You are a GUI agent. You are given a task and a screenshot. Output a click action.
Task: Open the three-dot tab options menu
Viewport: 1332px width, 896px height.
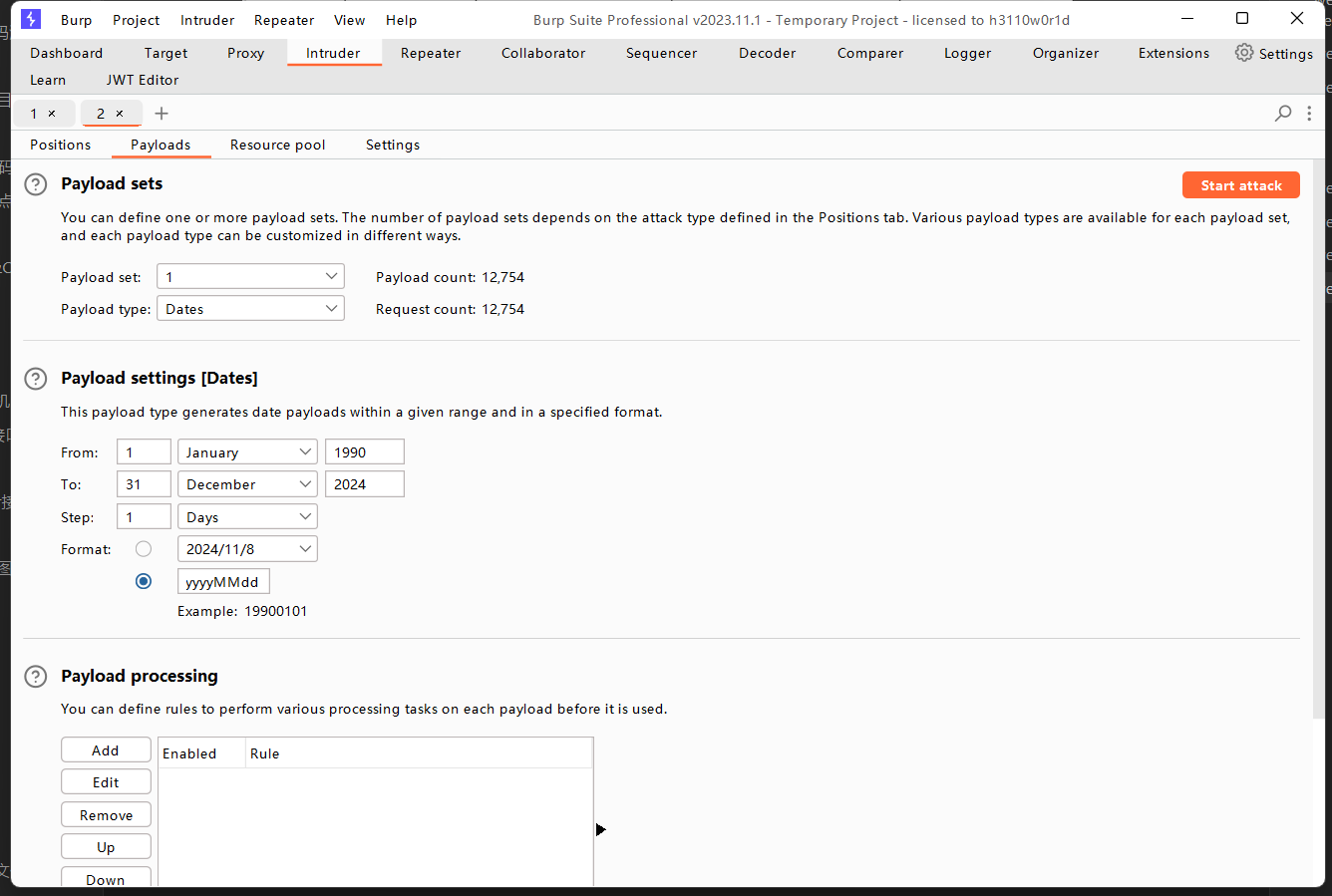click(1309, 114)
